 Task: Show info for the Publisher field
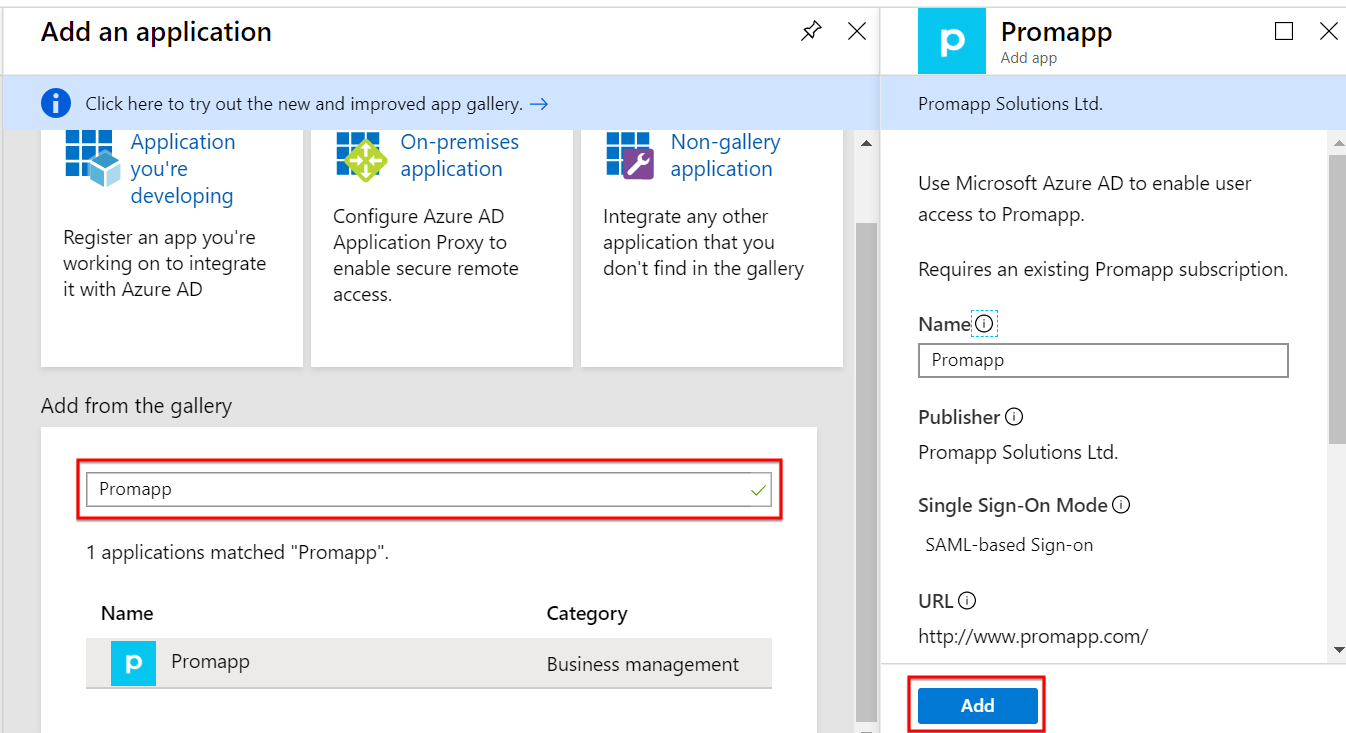click(1014, 417)
